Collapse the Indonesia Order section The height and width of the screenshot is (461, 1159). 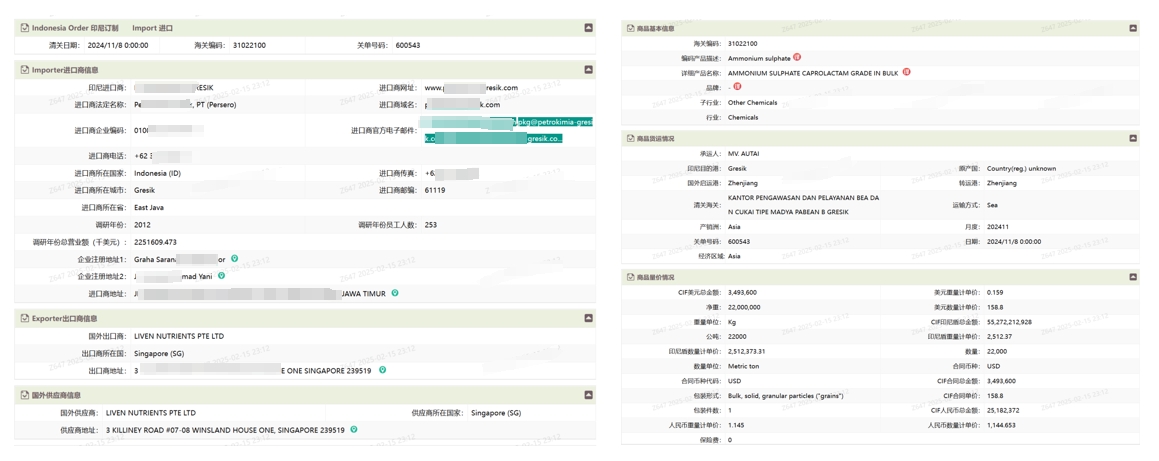pyautogui.click(x=588, y=28)
